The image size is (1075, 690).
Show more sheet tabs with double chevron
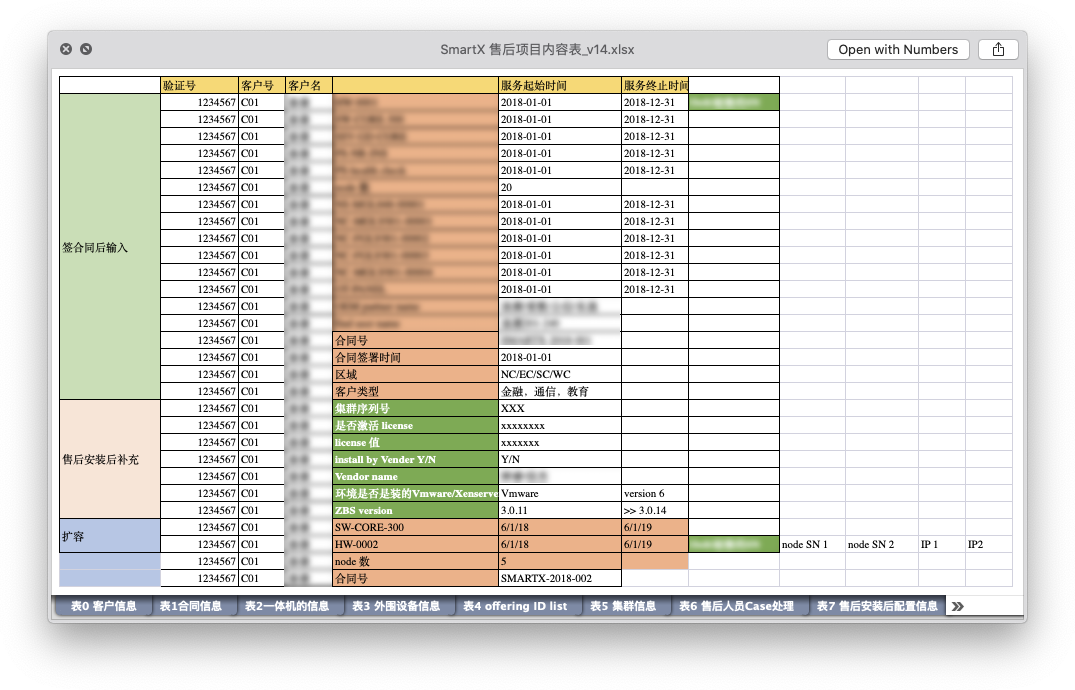pyautogui.click(x=958, y=606)
